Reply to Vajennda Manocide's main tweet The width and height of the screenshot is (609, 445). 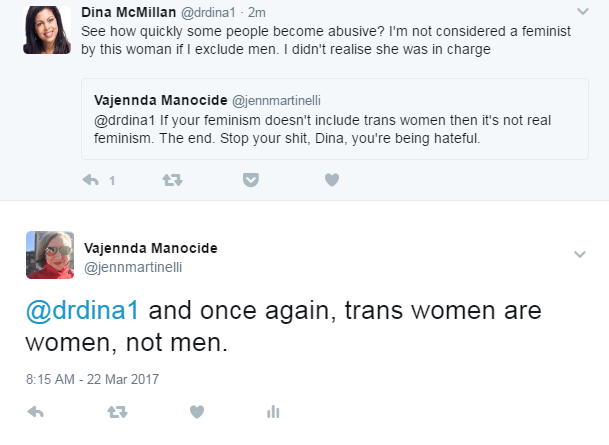pos(36,412)
